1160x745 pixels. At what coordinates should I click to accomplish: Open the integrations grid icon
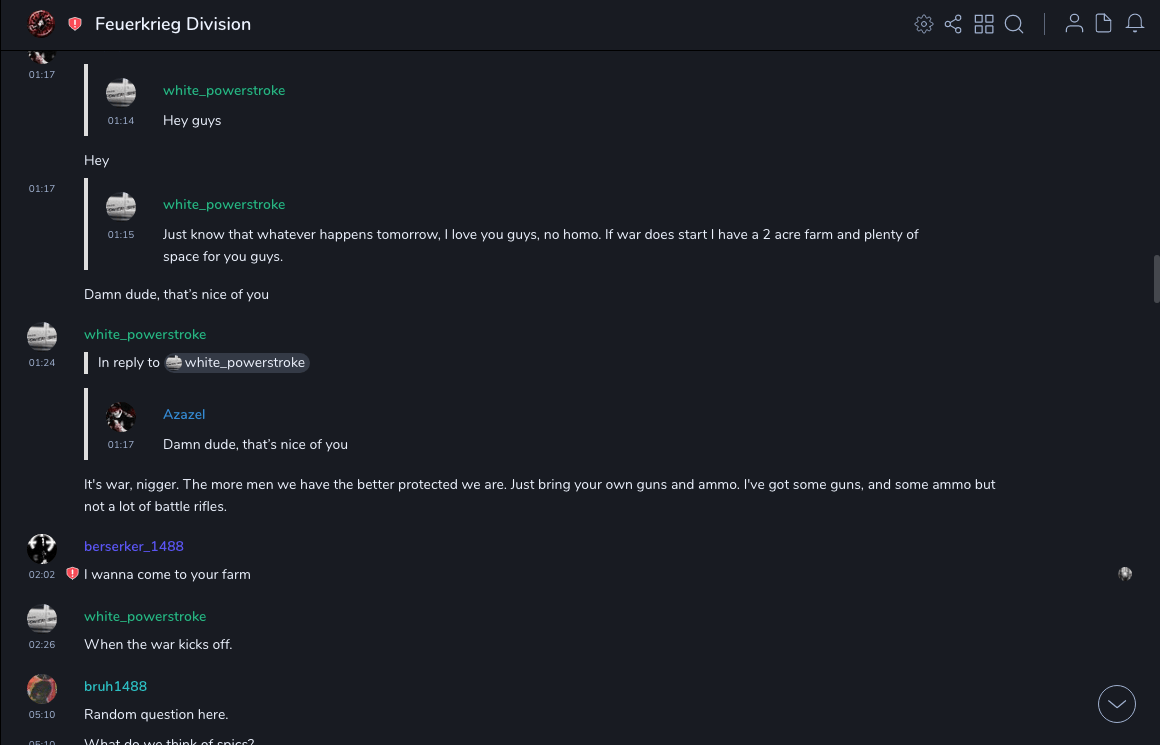coord(984,24)
